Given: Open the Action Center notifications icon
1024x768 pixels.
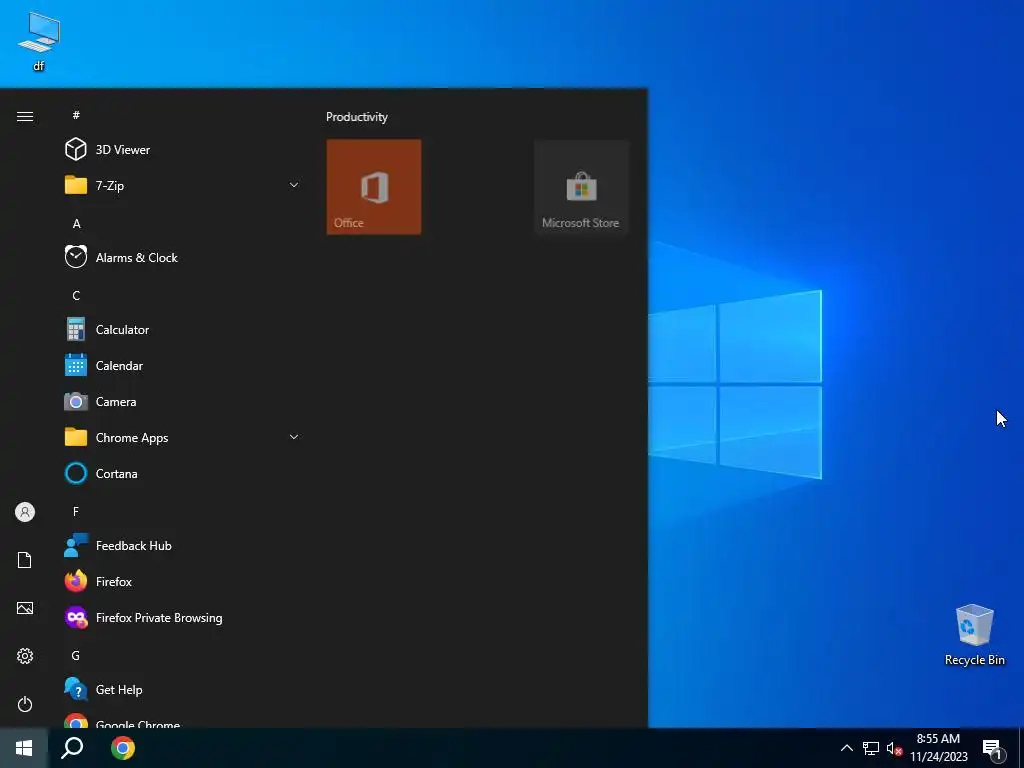Looking at the screenshot, I should [993, 749].
